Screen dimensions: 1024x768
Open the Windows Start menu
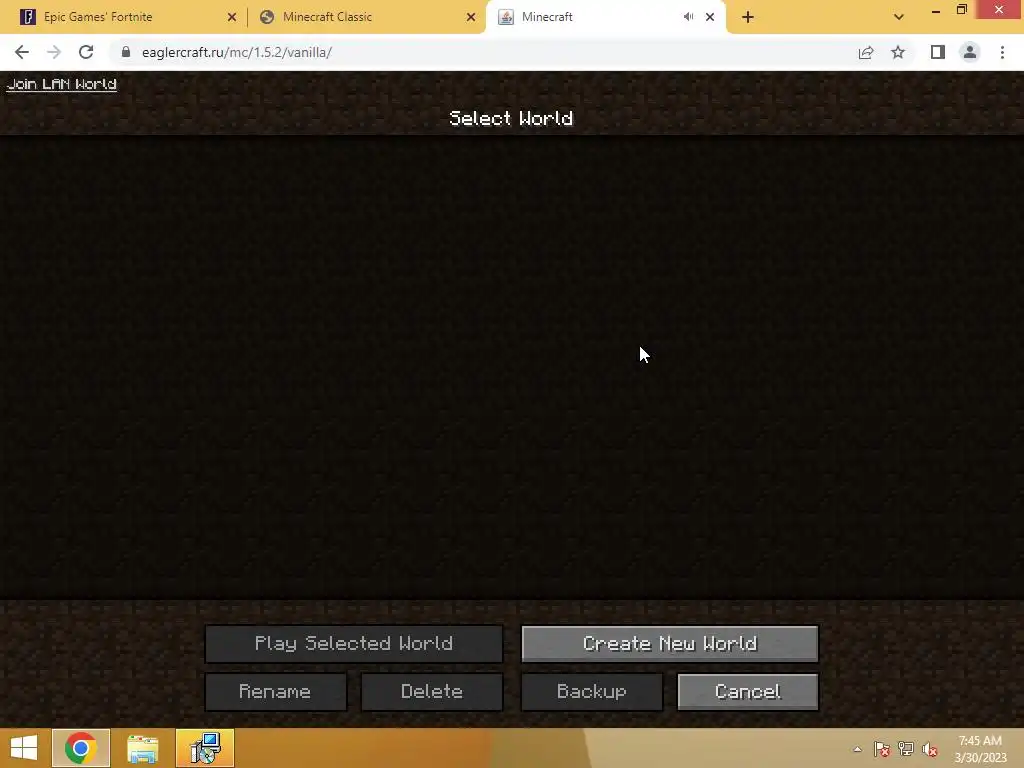tap(24, 748)
